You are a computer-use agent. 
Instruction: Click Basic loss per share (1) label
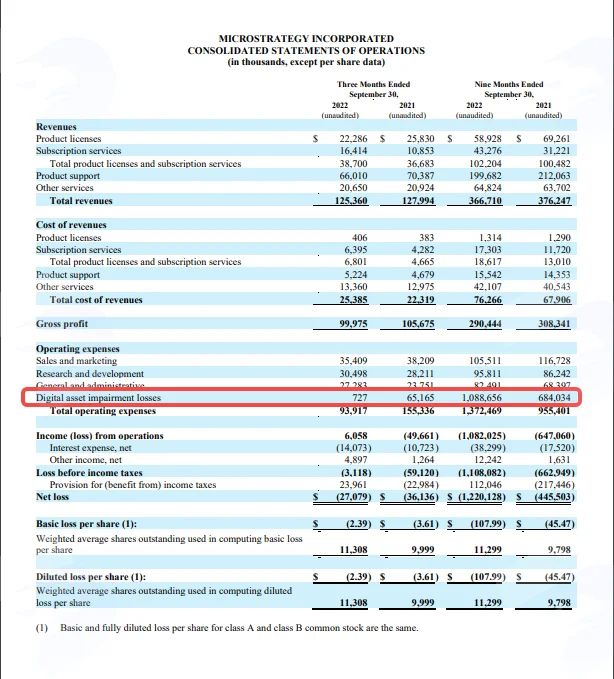[x=86, y=524]
